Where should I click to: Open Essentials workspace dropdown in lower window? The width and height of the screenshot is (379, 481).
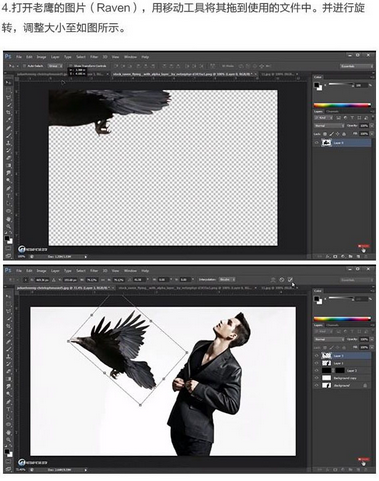pyautogui.click(x=356, y=280)
